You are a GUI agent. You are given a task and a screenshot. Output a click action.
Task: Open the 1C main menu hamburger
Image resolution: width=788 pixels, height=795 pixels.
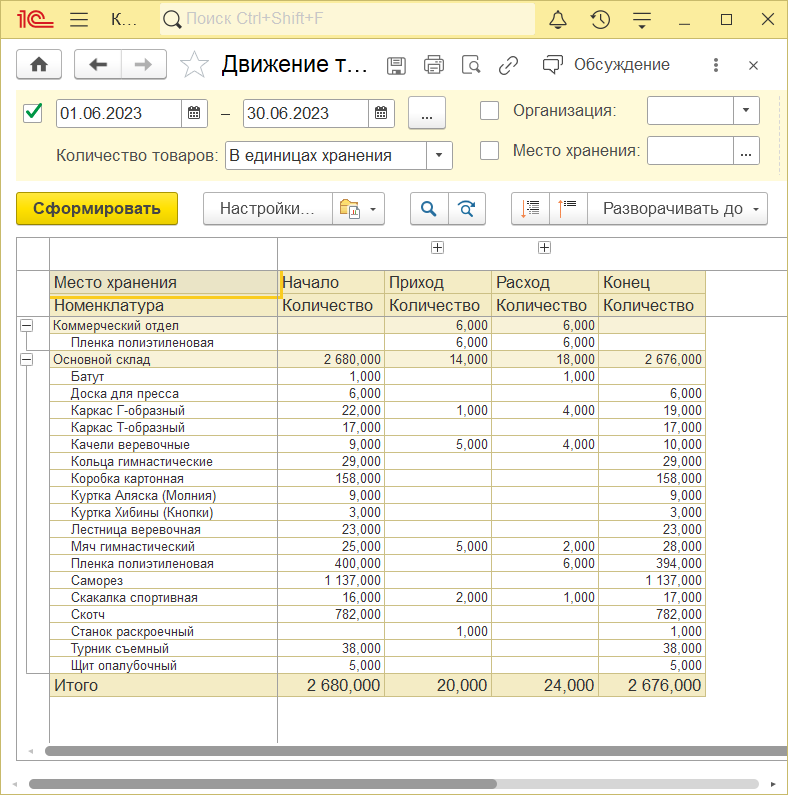pos(79,19)
